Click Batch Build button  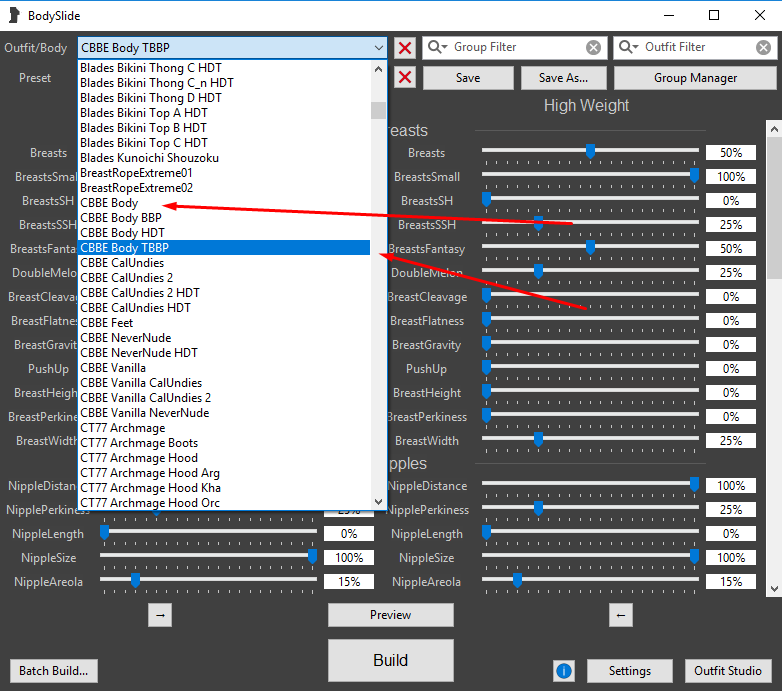[55, 671]
